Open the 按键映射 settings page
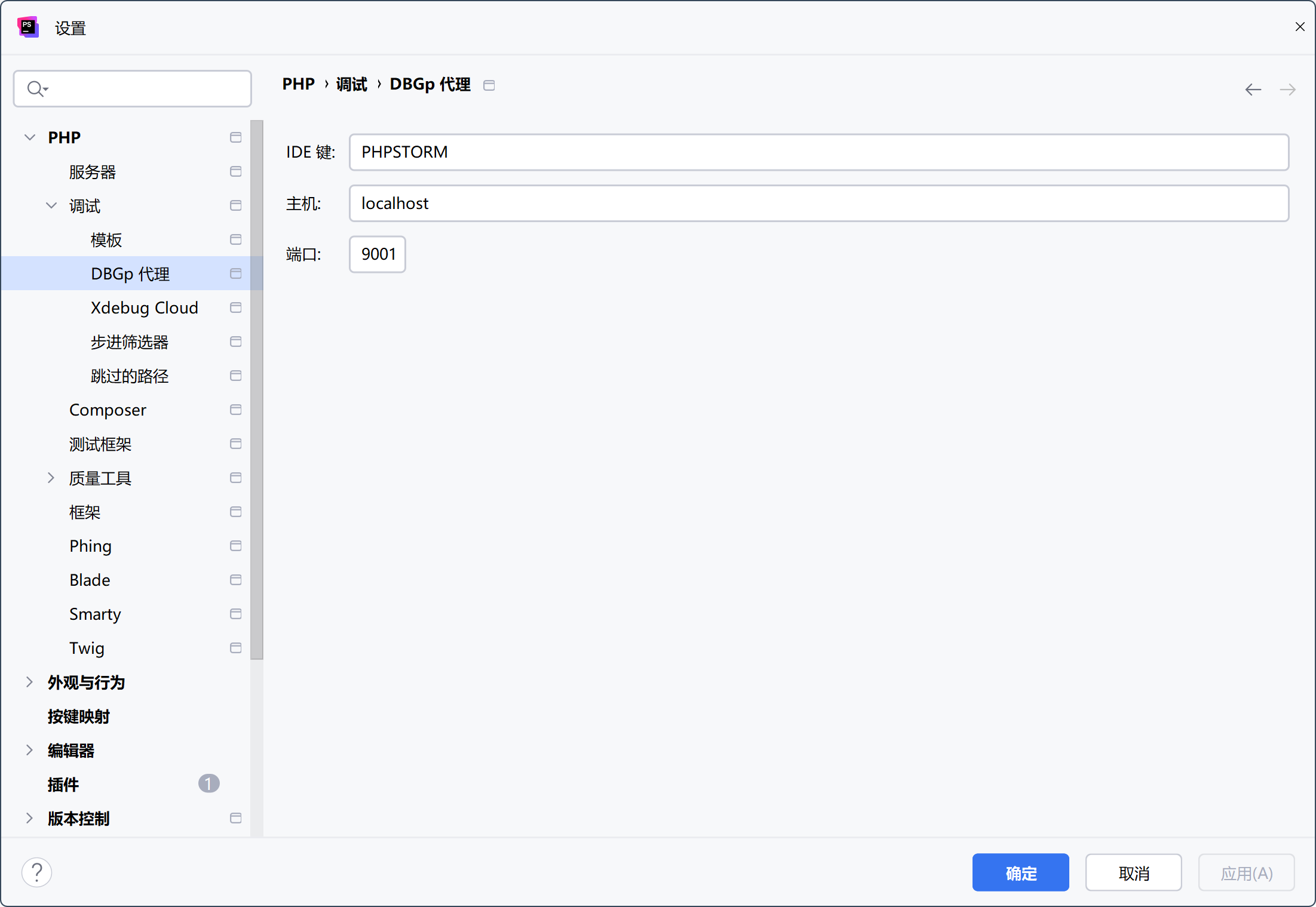 coord(78,716)
